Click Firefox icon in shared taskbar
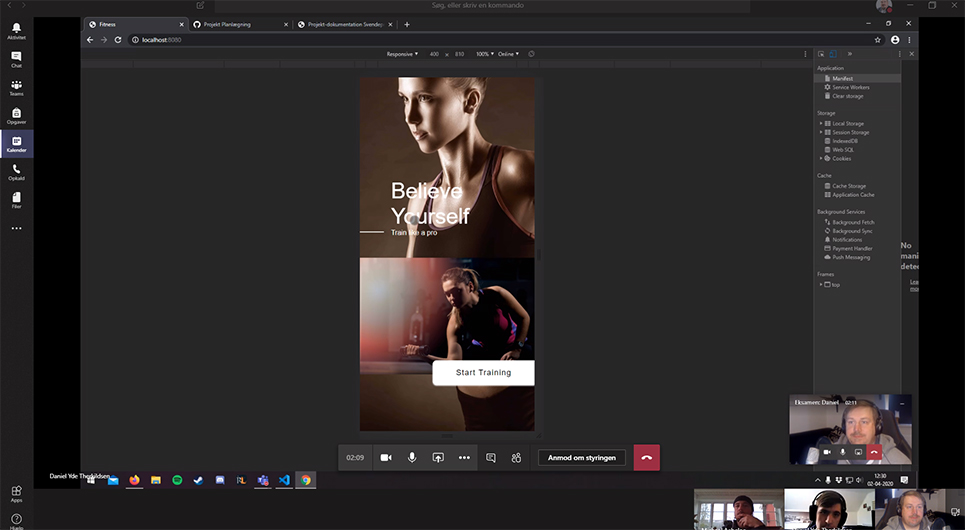The height and width of the screenshot is (530, 965). click(x=134, y=480)
